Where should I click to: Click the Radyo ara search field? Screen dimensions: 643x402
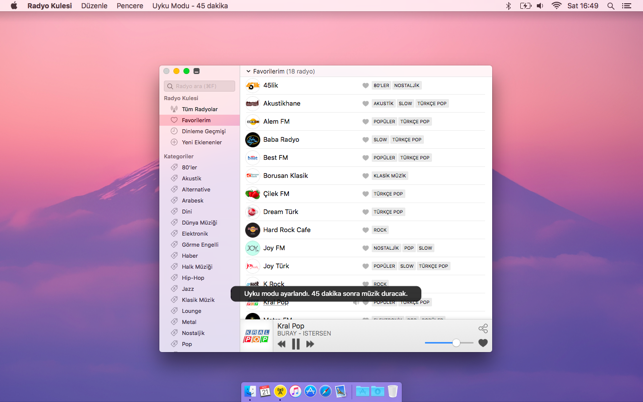tap(199, 86)
